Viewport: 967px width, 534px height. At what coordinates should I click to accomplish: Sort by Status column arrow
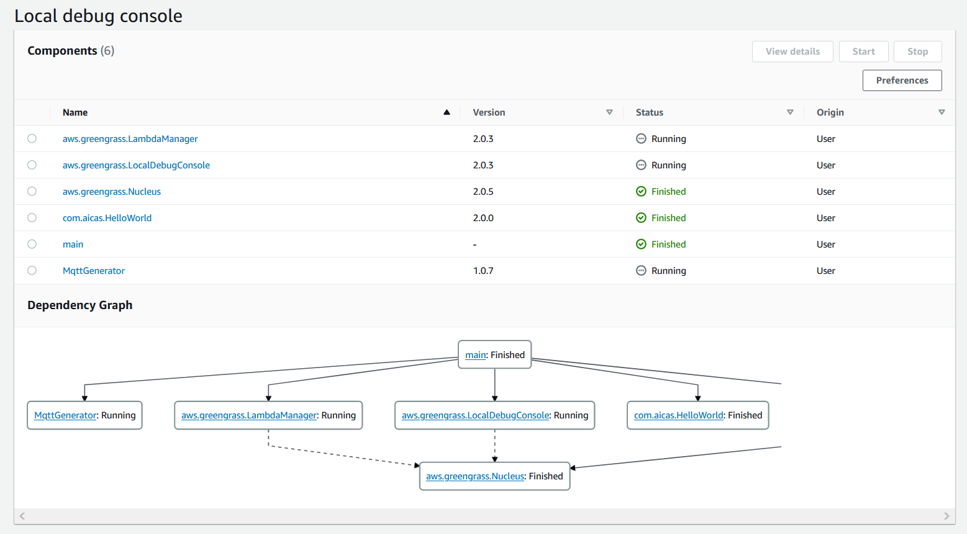click(790, 112)
